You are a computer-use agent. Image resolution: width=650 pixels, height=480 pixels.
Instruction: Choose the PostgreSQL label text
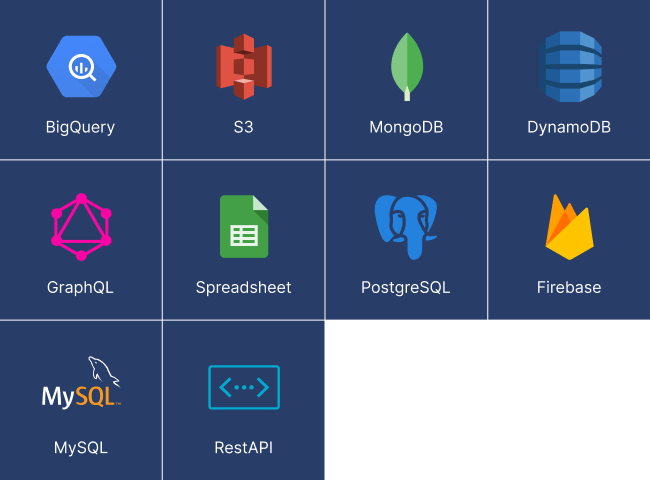tap(405, 287)
